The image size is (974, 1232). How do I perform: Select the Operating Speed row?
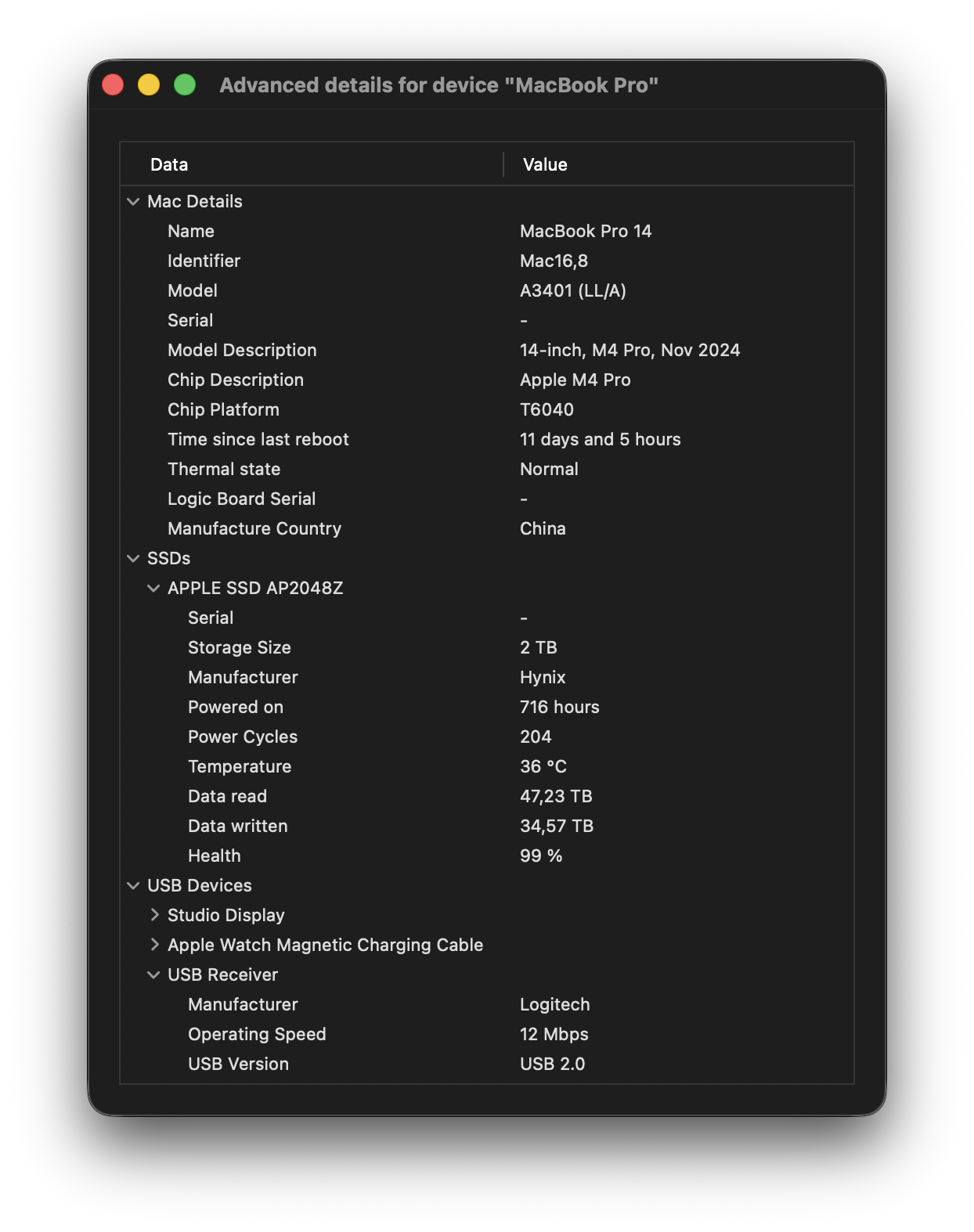257,1035
